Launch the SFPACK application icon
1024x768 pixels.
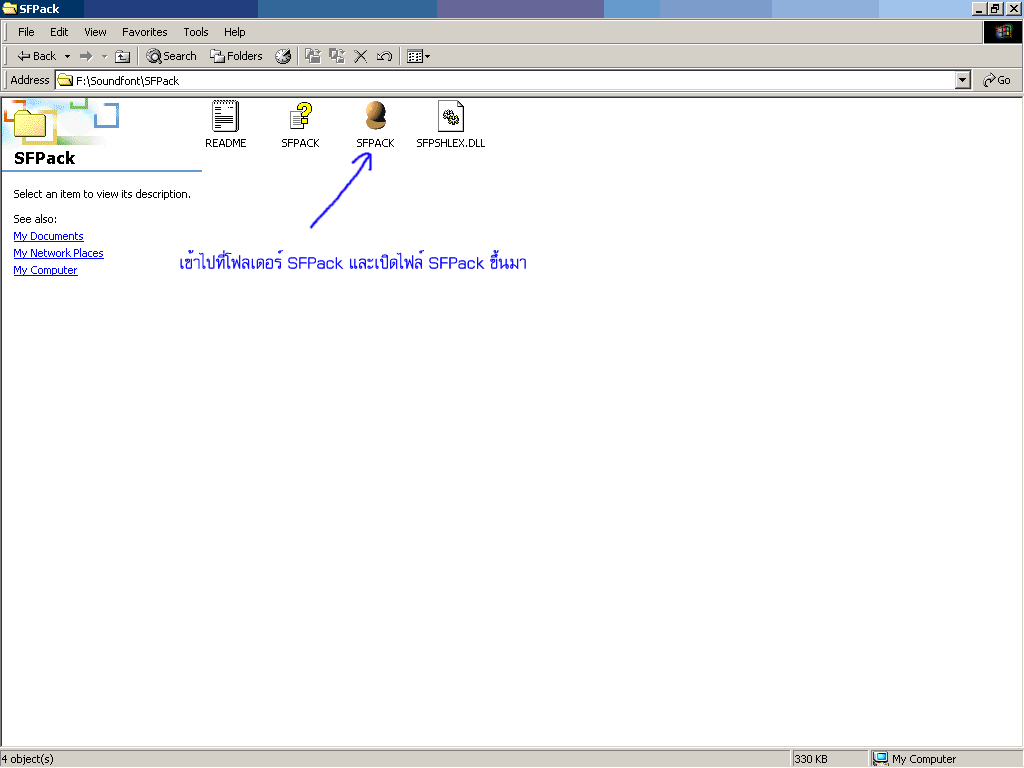pos(375,125)
